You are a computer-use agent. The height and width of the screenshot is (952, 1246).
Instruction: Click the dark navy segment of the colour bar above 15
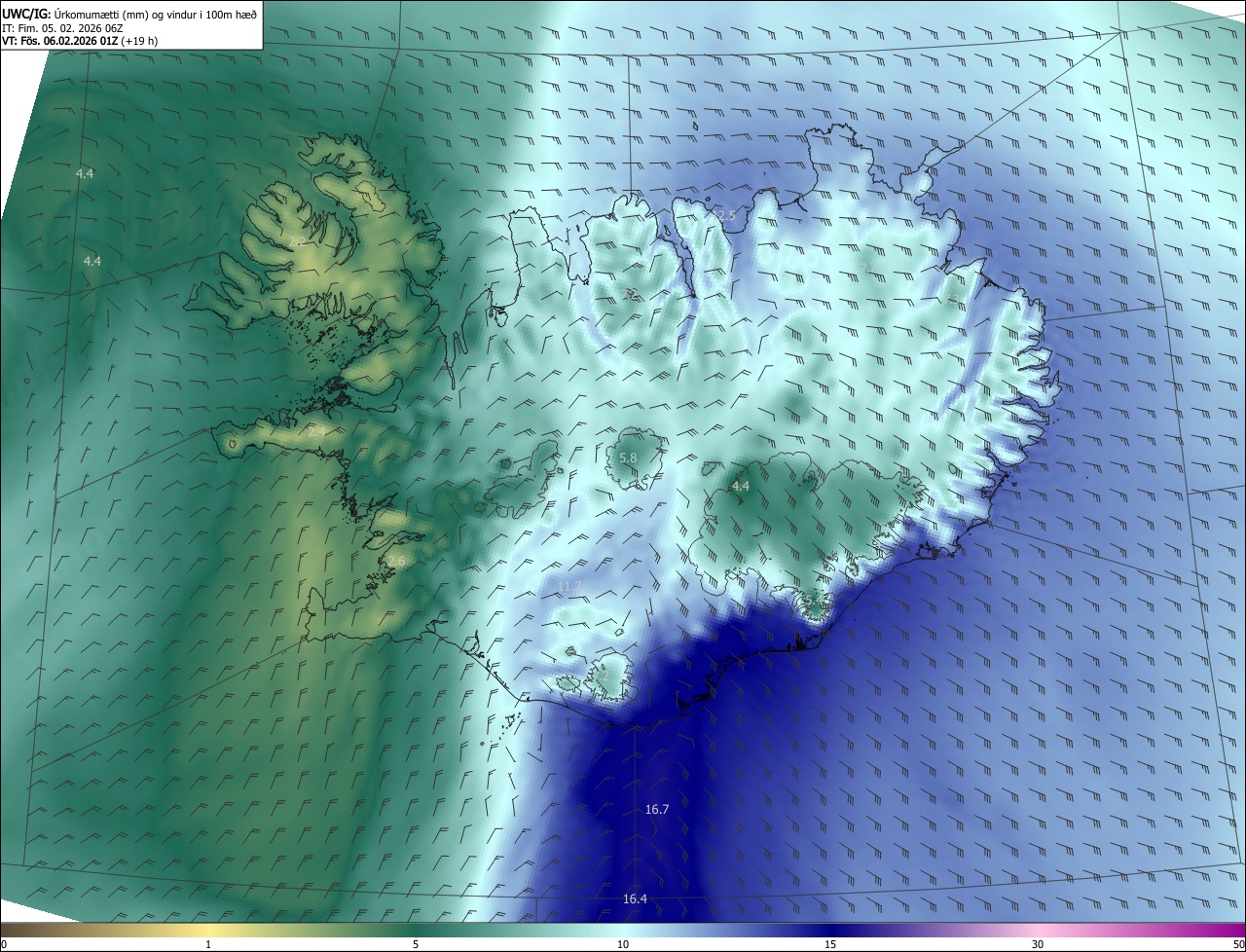pyautogui.click(x=830, y=931)
